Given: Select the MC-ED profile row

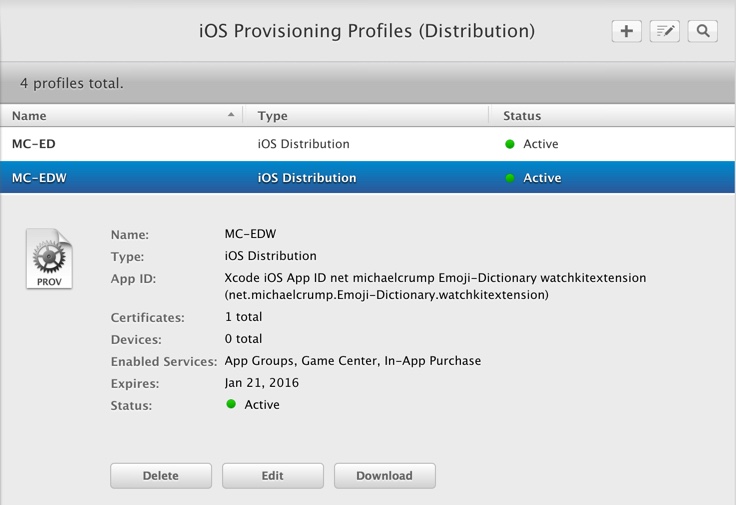Looking at the screenshot, I should pos(368,144).
